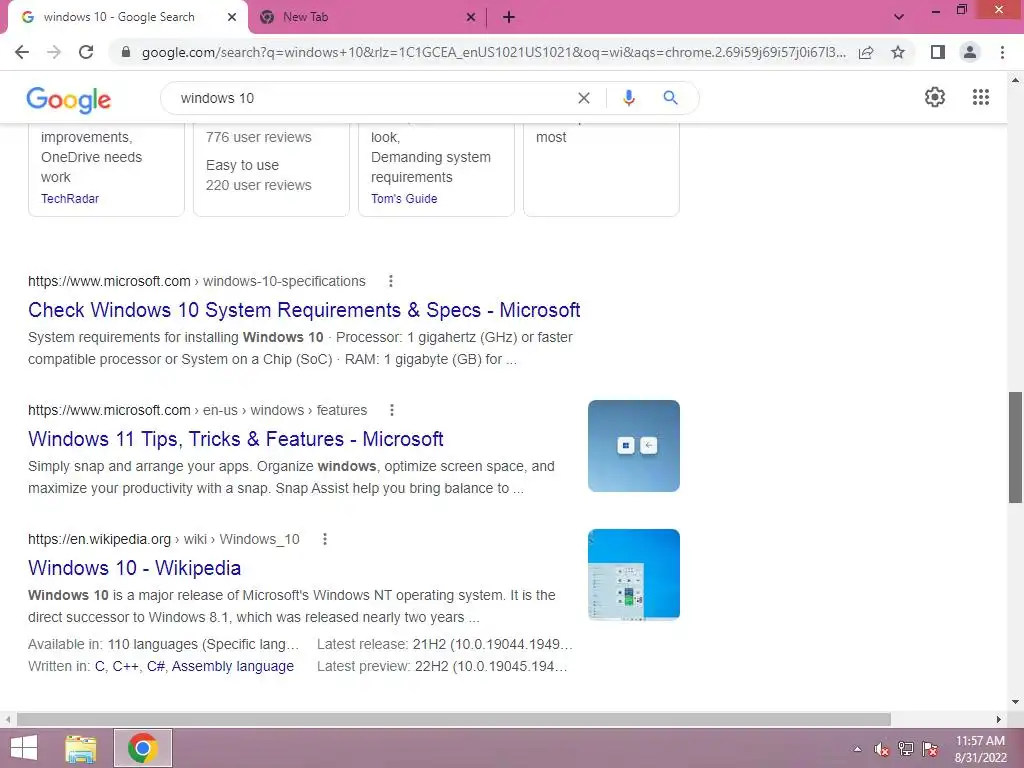Screen dimensions: 1024x768
Task: Show hidden tray icons
Action: [857, 749]
